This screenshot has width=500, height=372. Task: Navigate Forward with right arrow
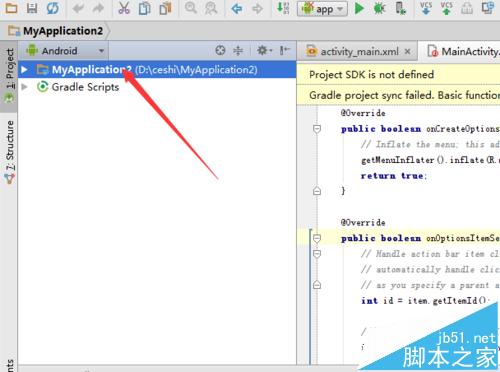[x=257, y=8]
